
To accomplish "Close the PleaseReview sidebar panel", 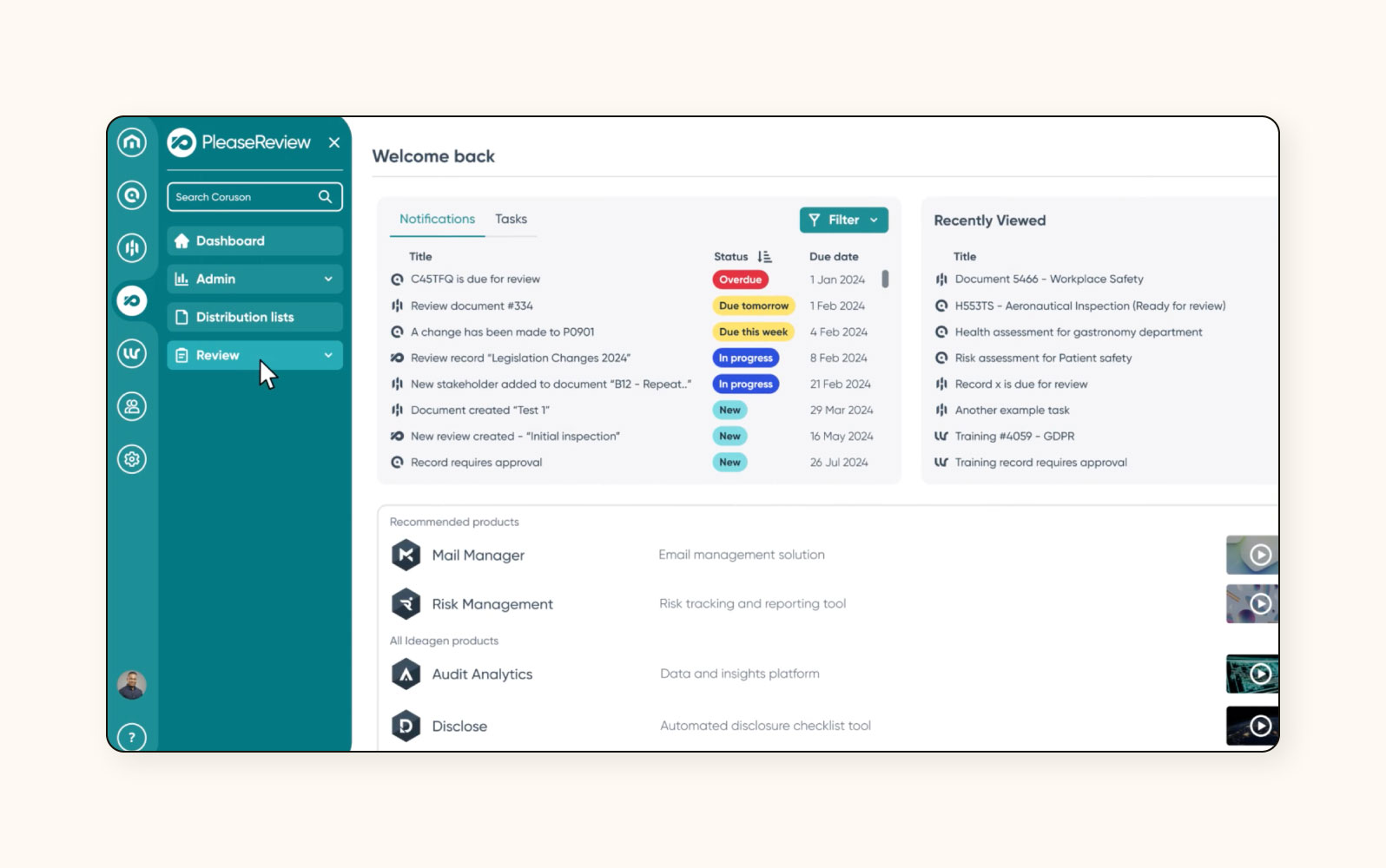I will tap(334, 142).
